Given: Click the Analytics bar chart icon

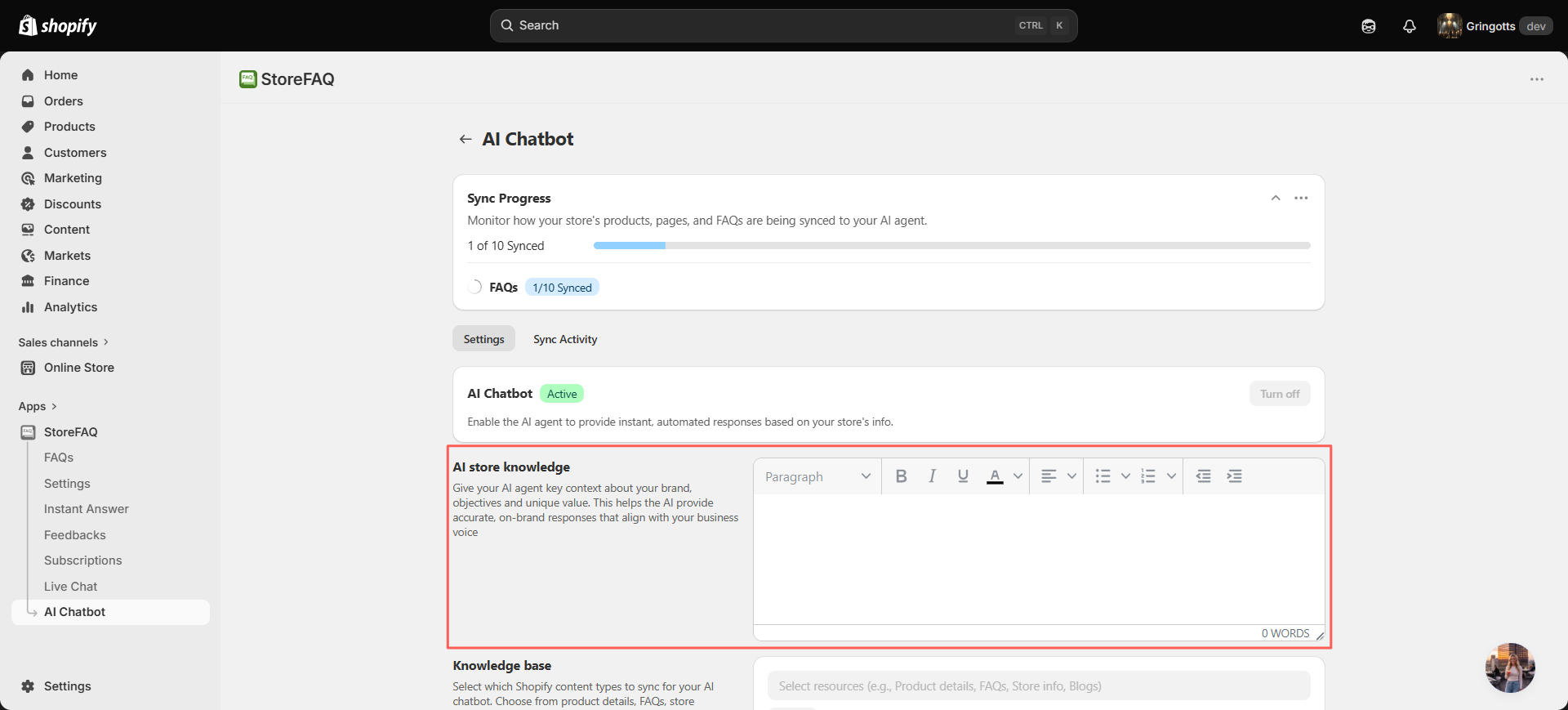Looking at the screenshot, I should (28, 307).
